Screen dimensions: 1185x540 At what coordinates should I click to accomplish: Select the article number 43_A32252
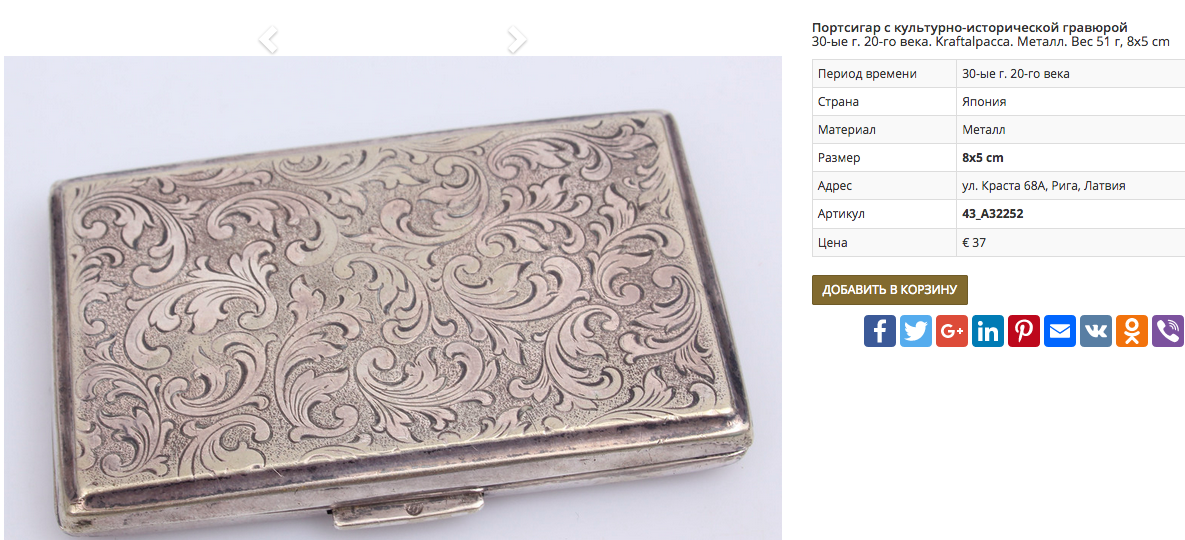click(x=993, y=214)
